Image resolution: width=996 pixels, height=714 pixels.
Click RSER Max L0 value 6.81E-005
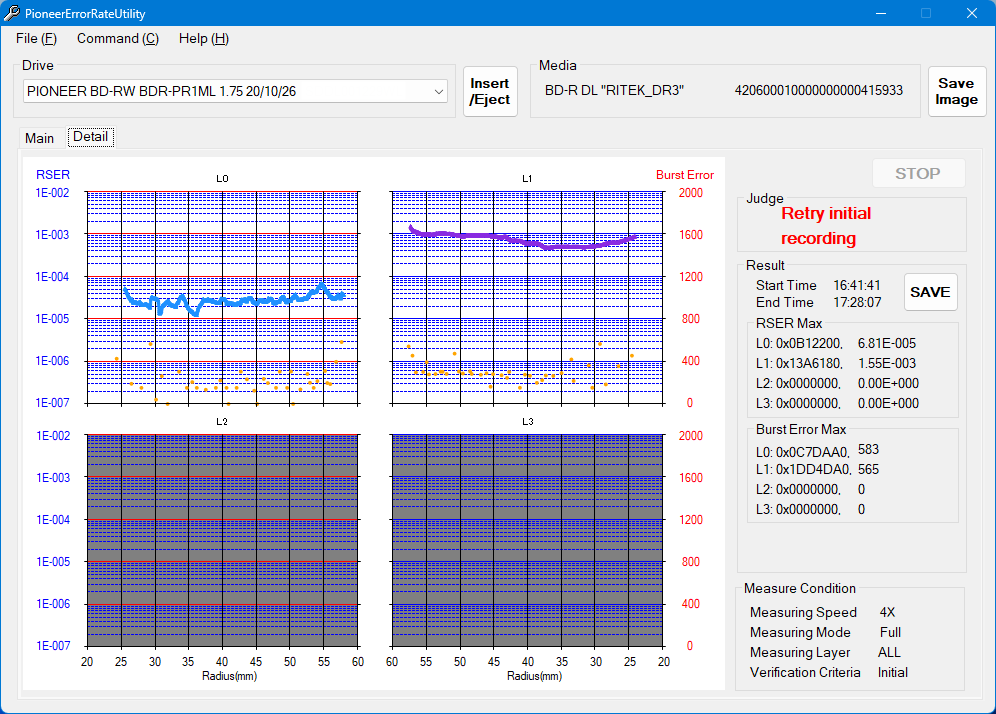pos(887,344)
